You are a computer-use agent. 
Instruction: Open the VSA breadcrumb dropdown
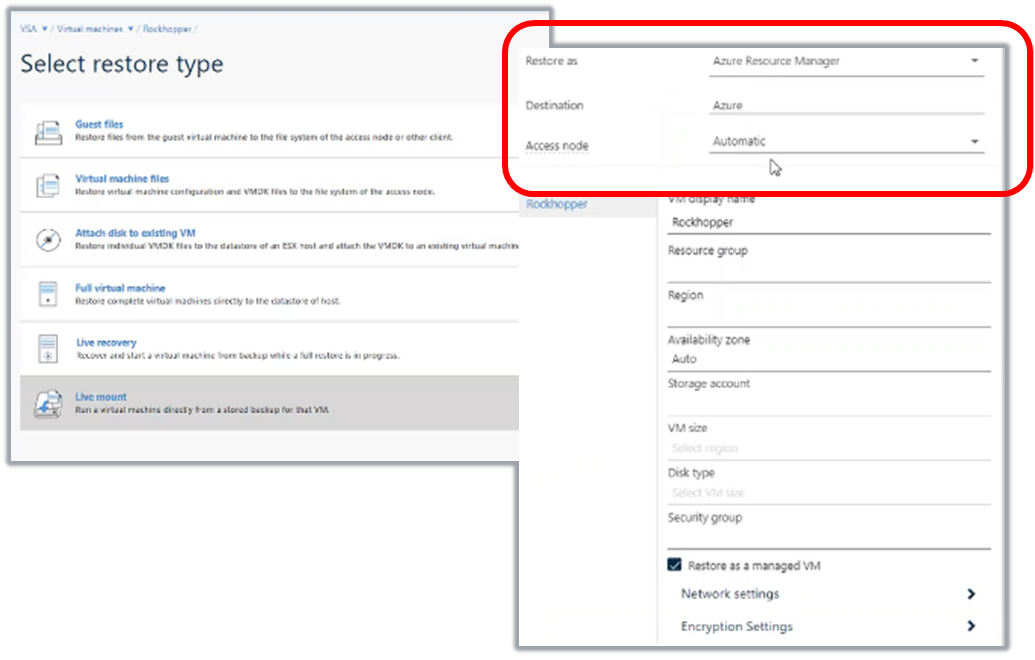(44, 29)
